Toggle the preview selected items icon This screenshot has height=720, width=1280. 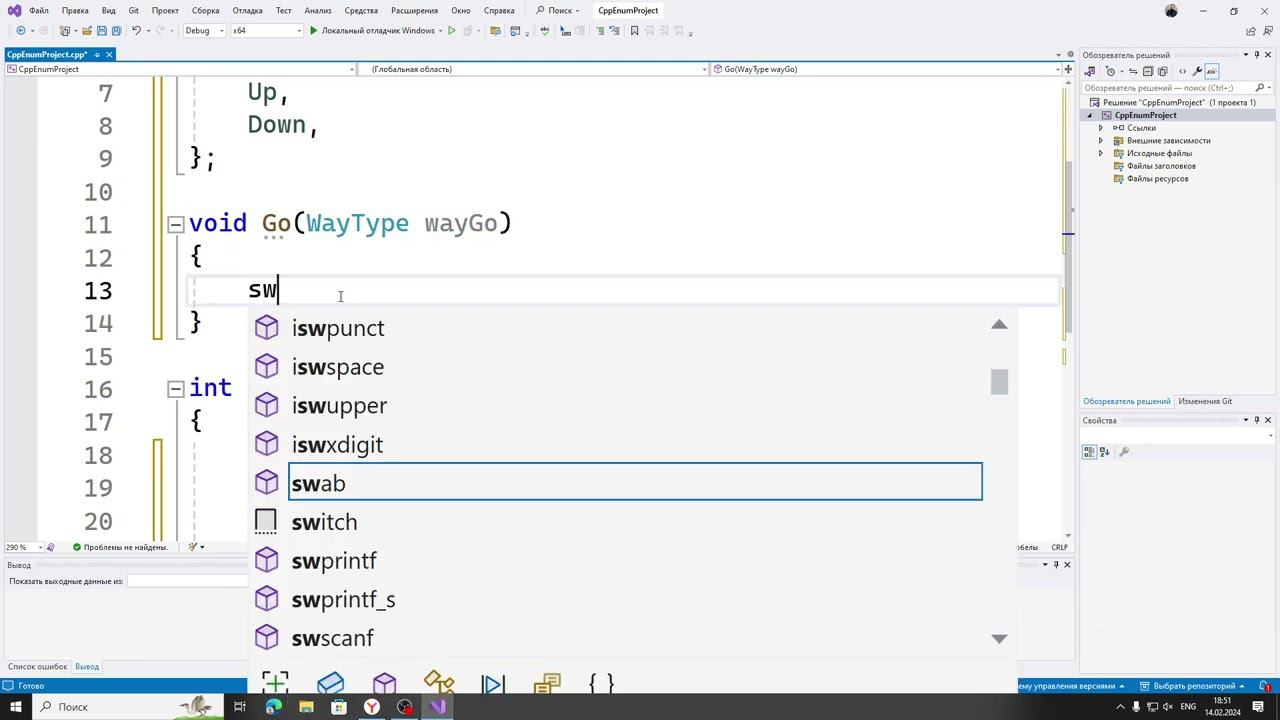pos(1211,71)
